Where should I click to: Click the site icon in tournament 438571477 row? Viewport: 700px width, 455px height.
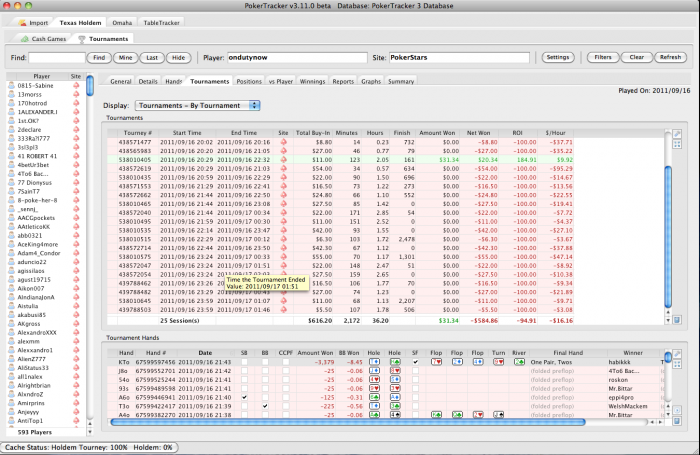coord(282,141)
